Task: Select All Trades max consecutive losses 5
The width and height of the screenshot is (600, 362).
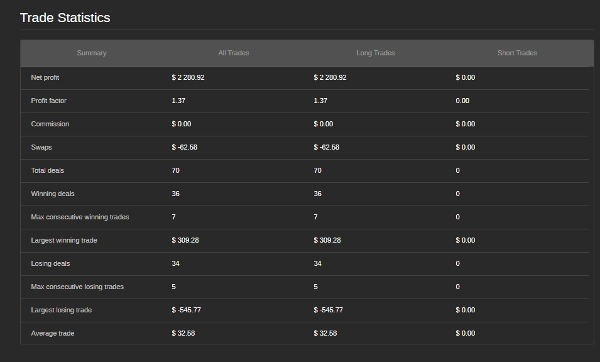Action: (x=173, y=287)
